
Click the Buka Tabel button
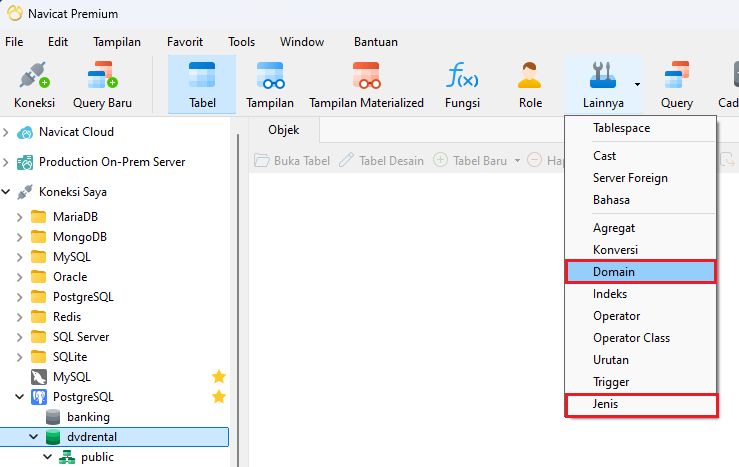[292, 161]
